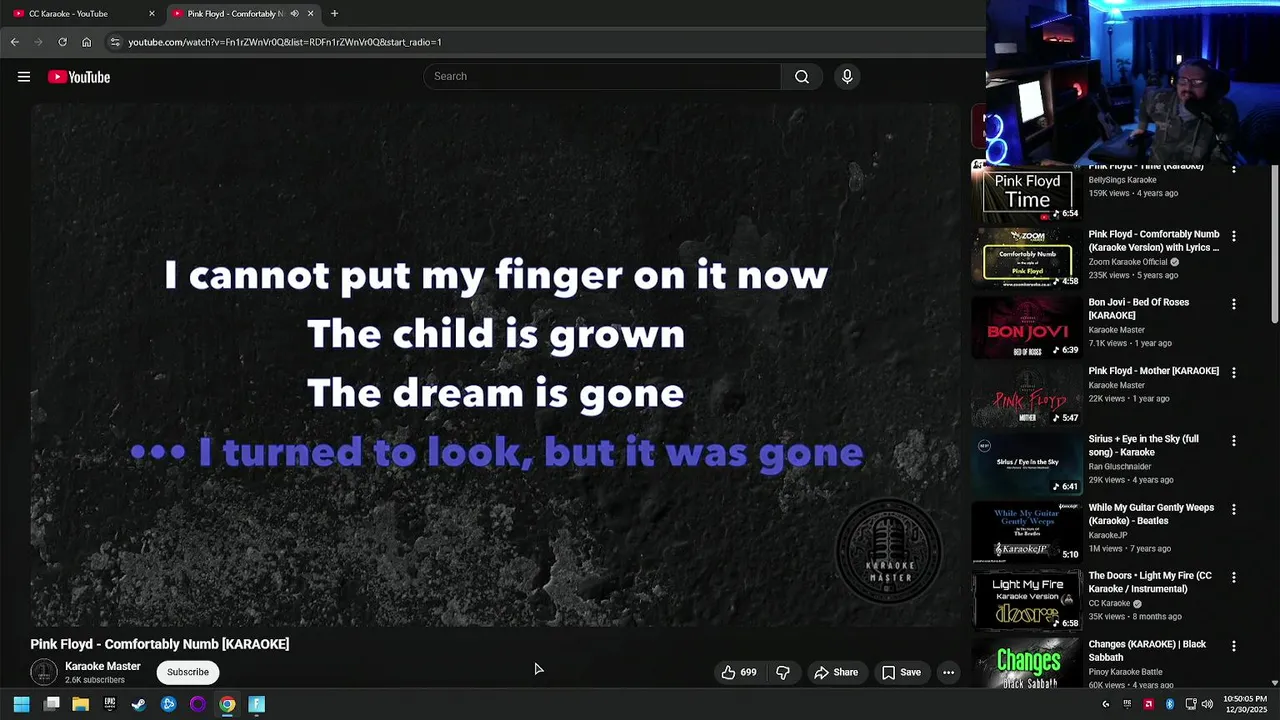Click the browser home button
Image resolution: width=1280 pixels, height=720 pixels.
click(x=86, y=42)
